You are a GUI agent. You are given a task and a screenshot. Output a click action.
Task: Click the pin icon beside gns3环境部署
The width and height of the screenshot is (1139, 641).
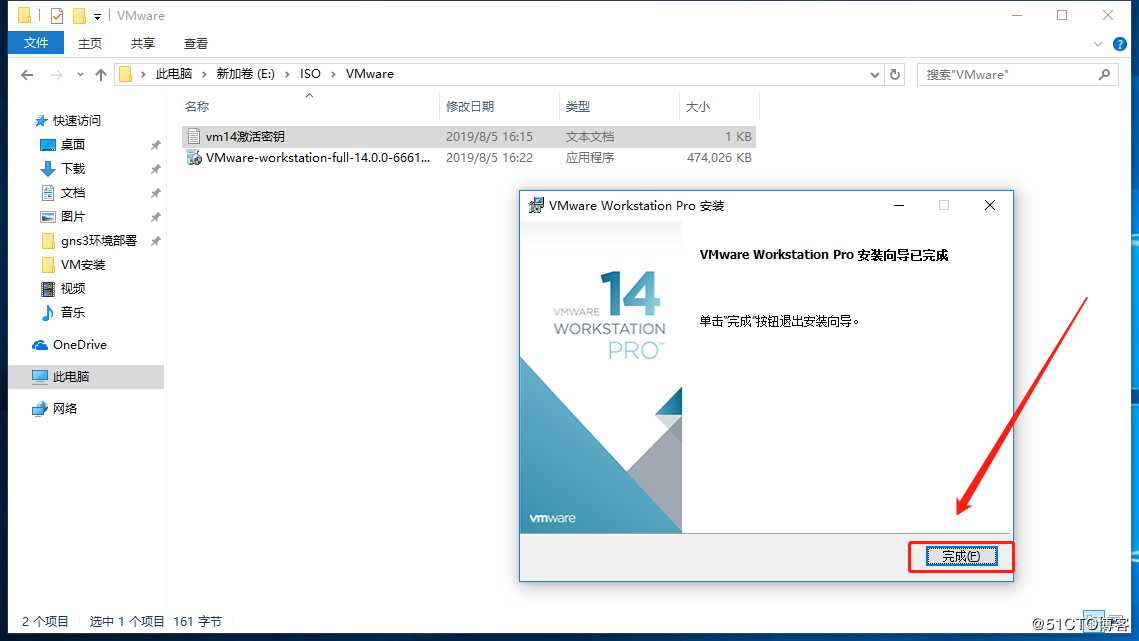(x=155, y=241)
